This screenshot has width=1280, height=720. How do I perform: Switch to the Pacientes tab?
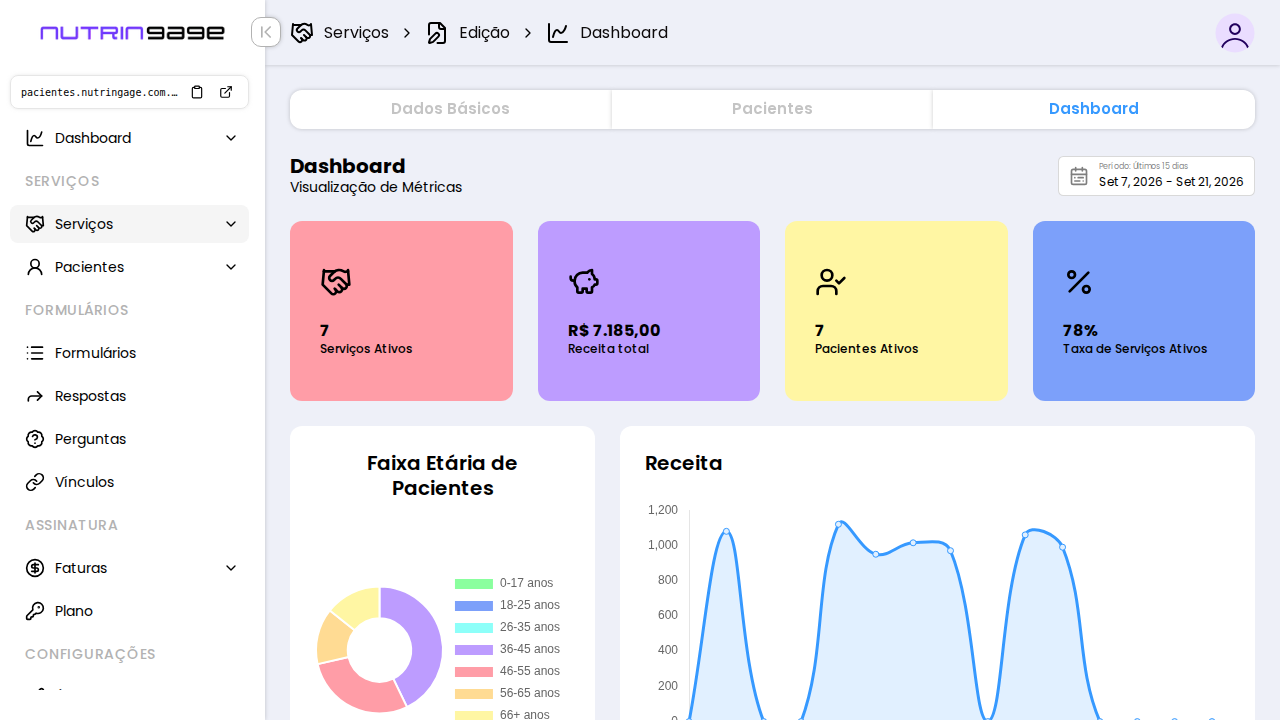tap(772, 109)
